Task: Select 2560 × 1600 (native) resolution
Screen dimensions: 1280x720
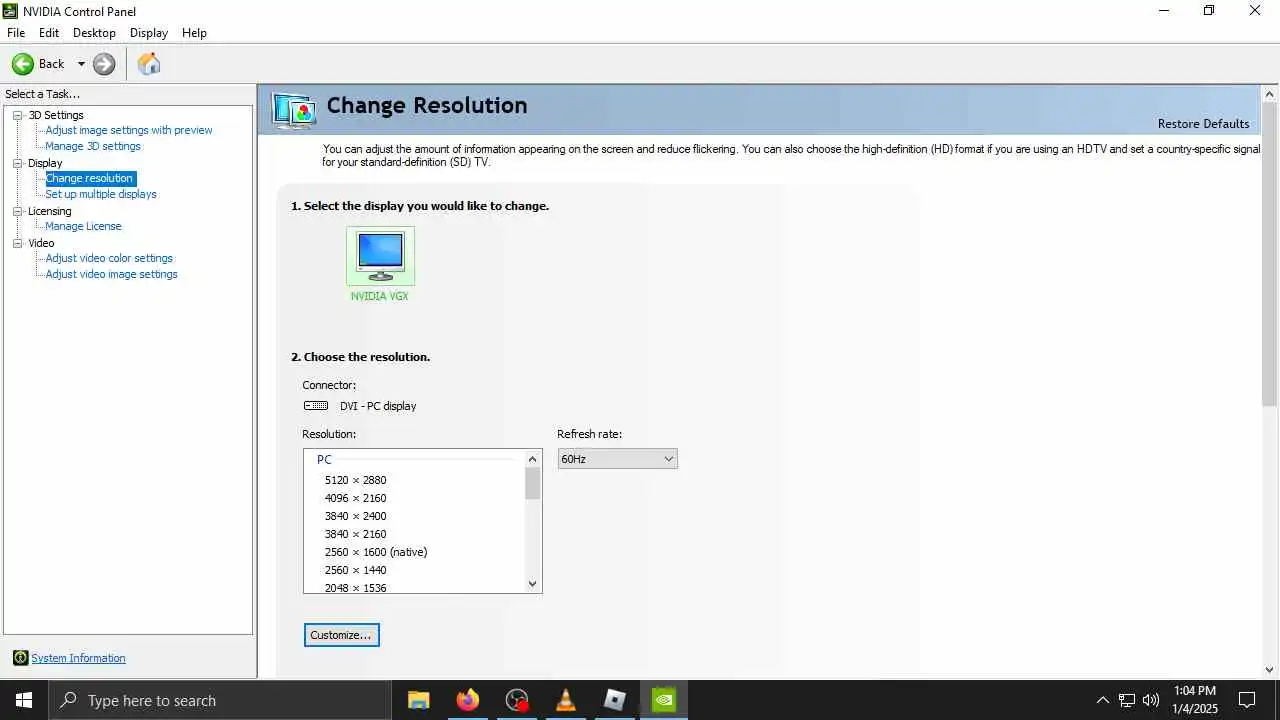Action: pyautogui.click(x=376, y=552)
